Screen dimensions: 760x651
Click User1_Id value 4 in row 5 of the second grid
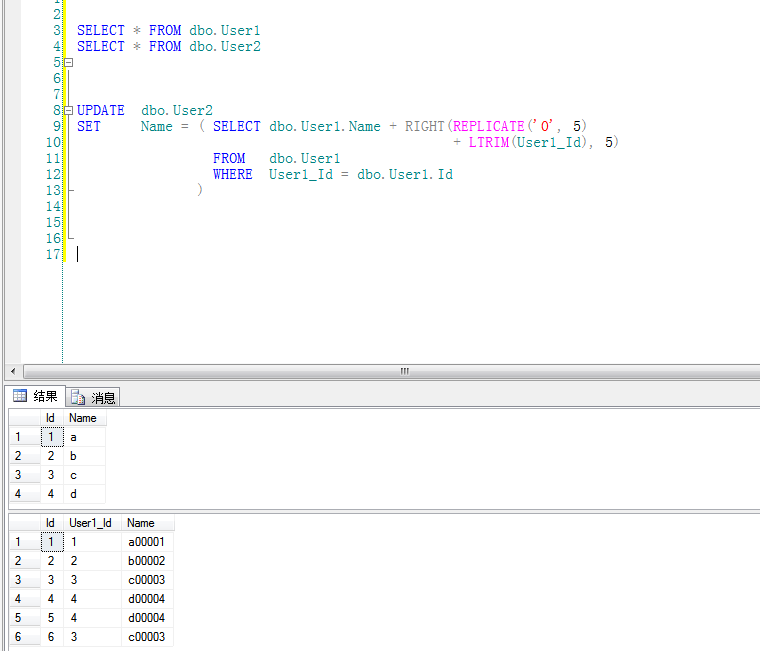tap(92, 618)
